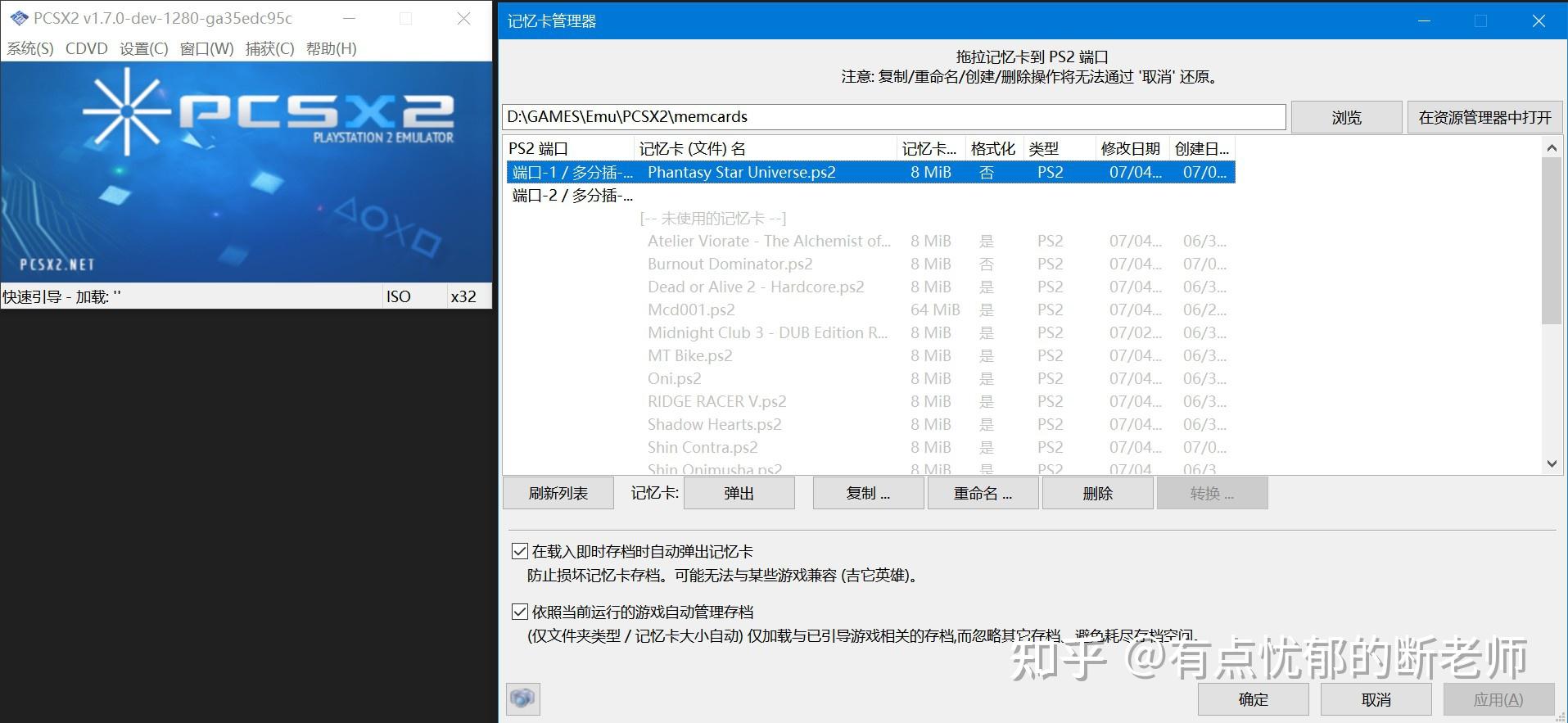Click the 浏览 browse button
This screenshot has width=1568, height=723.
click(1347, 117)
